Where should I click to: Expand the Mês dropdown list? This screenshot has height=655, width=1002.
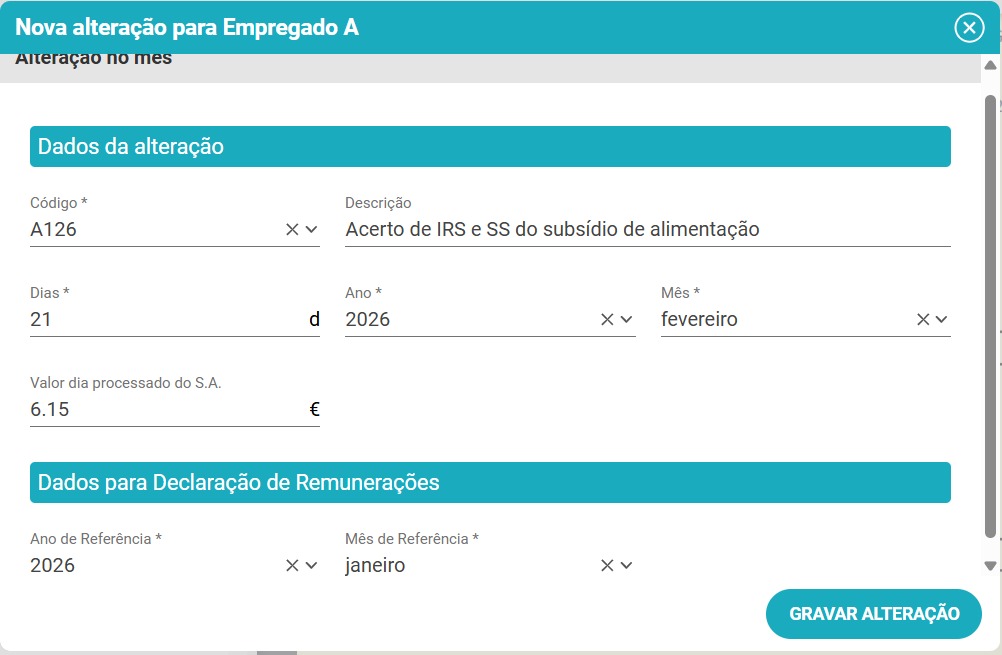[941, 320]
